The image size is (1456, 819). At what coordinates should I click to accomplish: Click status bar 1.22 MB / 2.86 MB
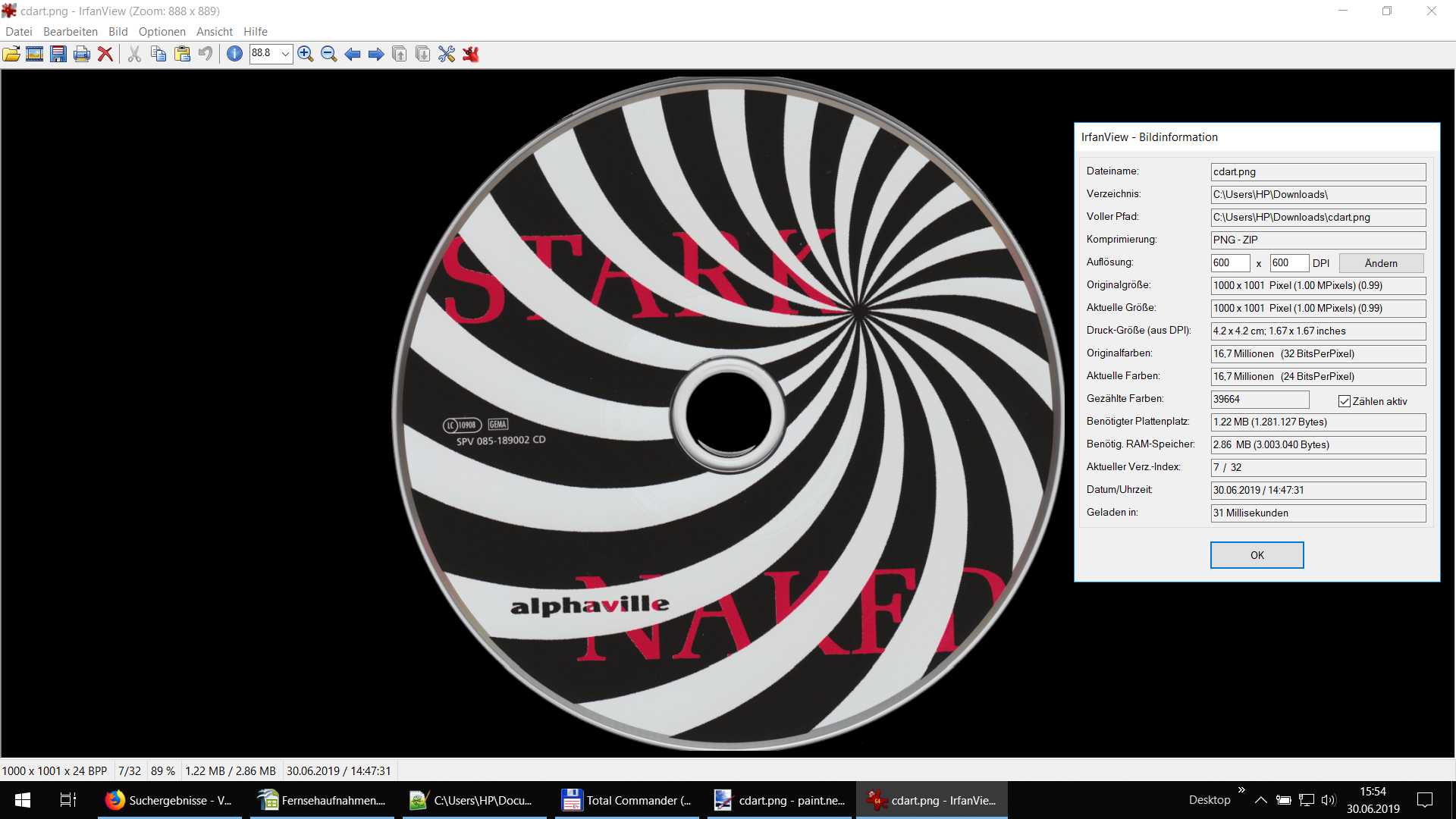(231, 770)
